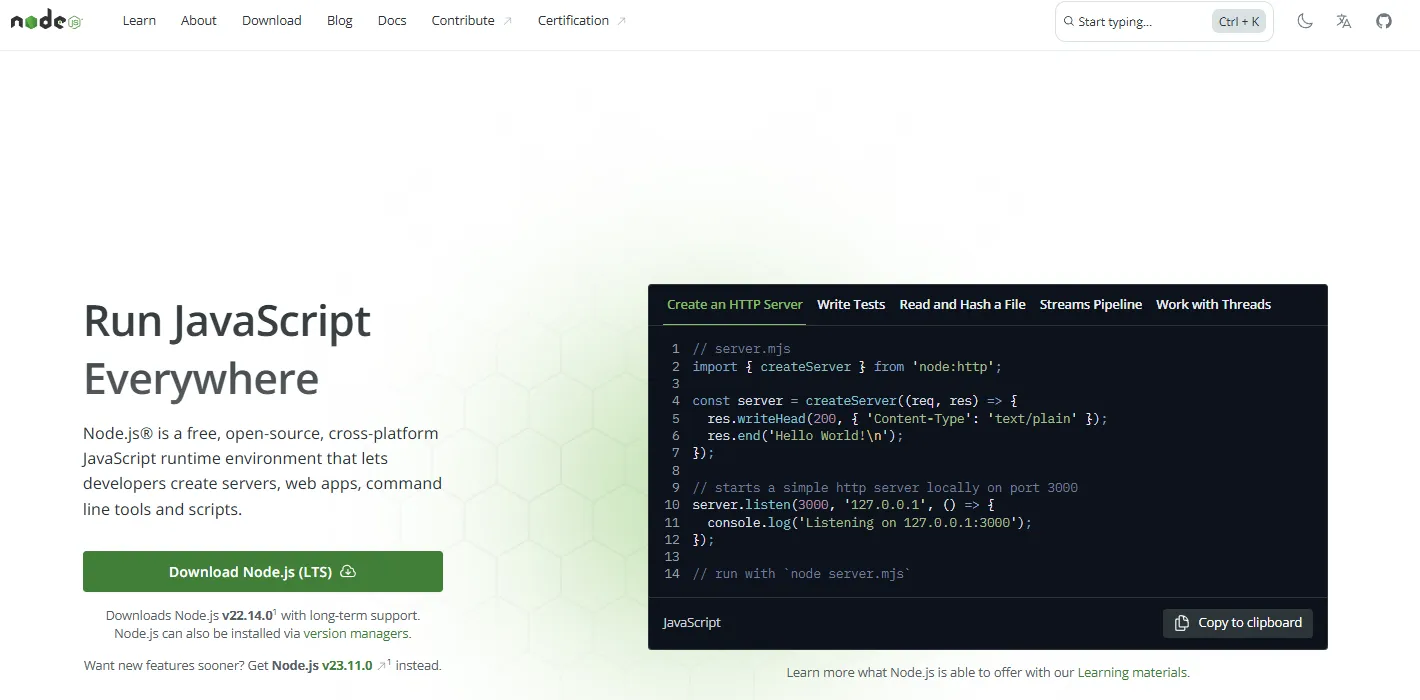Click code line // server.mjs
The width and height of the screenshot is (1420, 700).
coord(742,349)
